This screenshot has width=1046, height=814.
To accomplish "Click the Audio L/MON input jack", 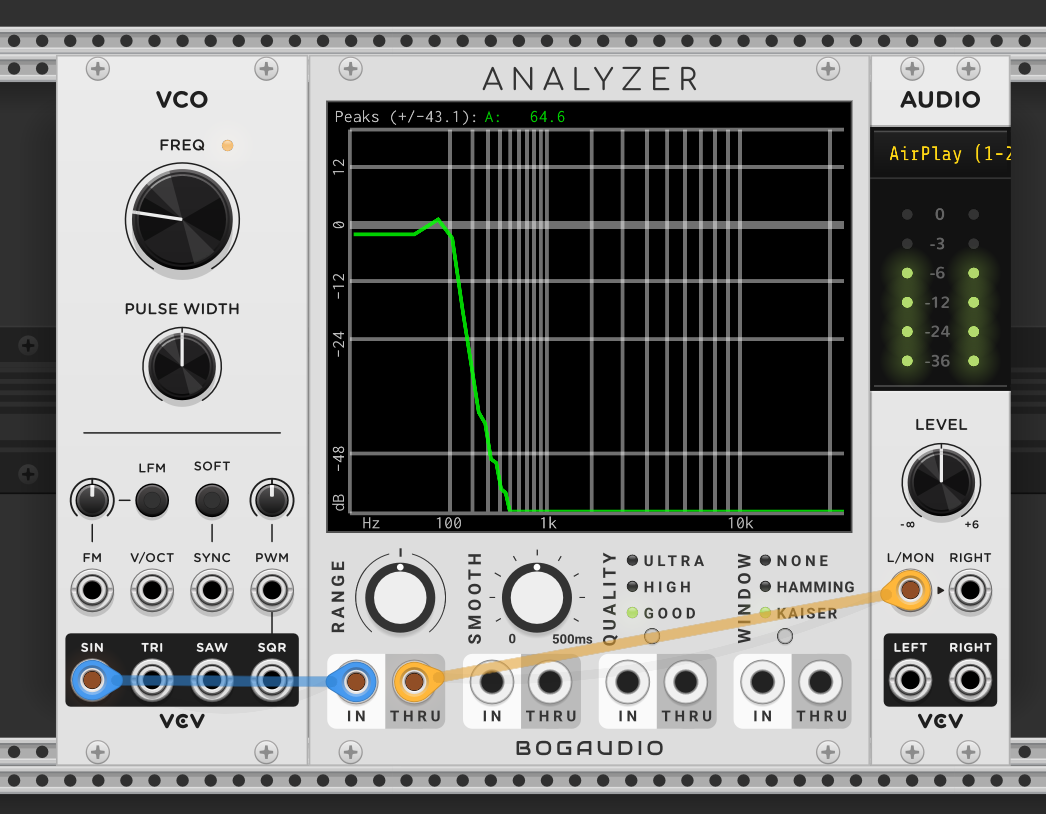I will coord(910,591).
